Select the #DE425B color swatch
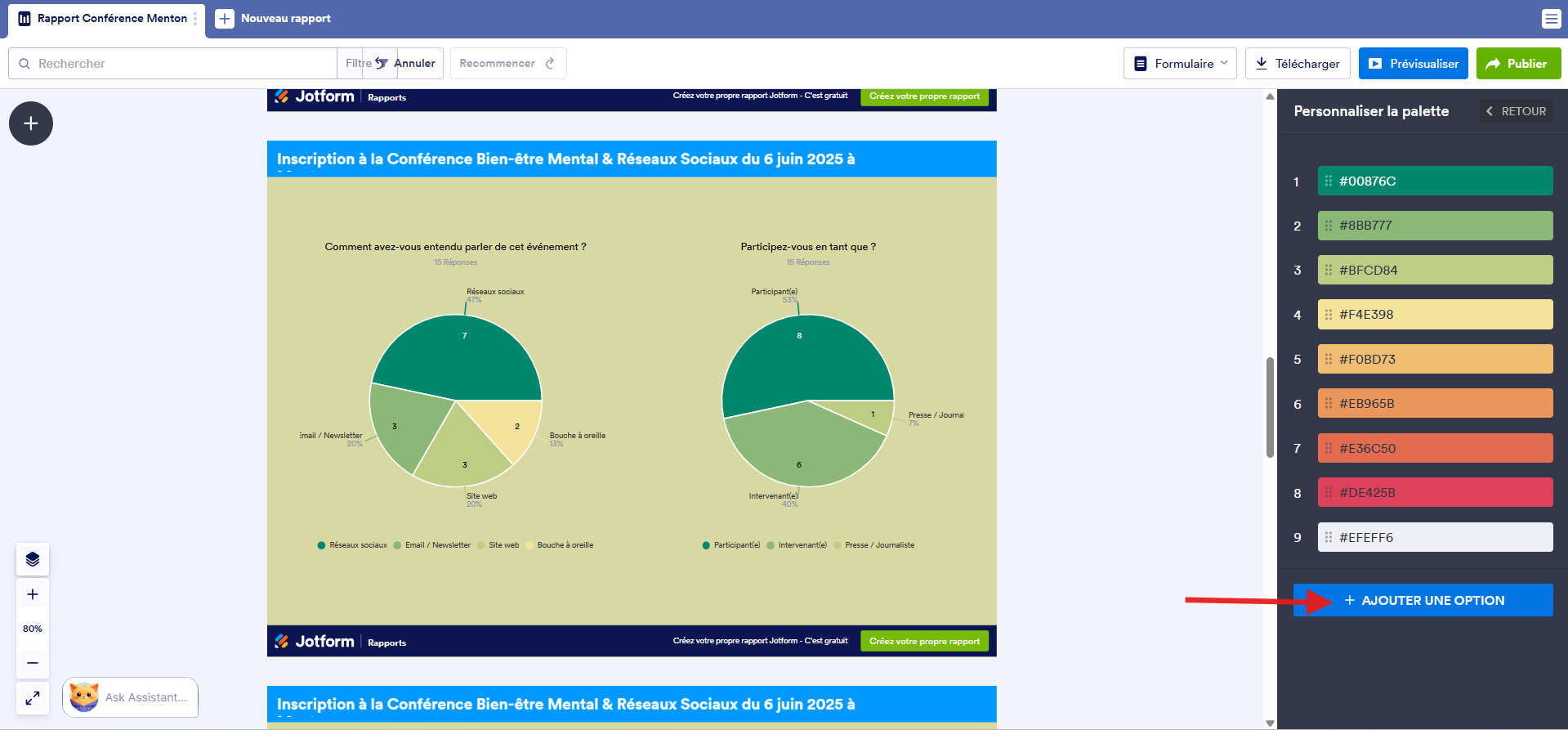Viewport: 1568px width, 730px height. pyautogui.click(x=1435, y=492)
